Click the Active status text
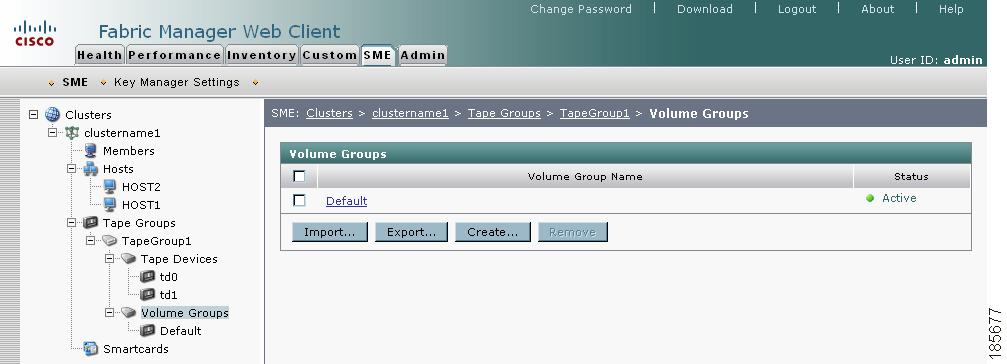This screenshot has width=1007, height=364. [899, 198]
